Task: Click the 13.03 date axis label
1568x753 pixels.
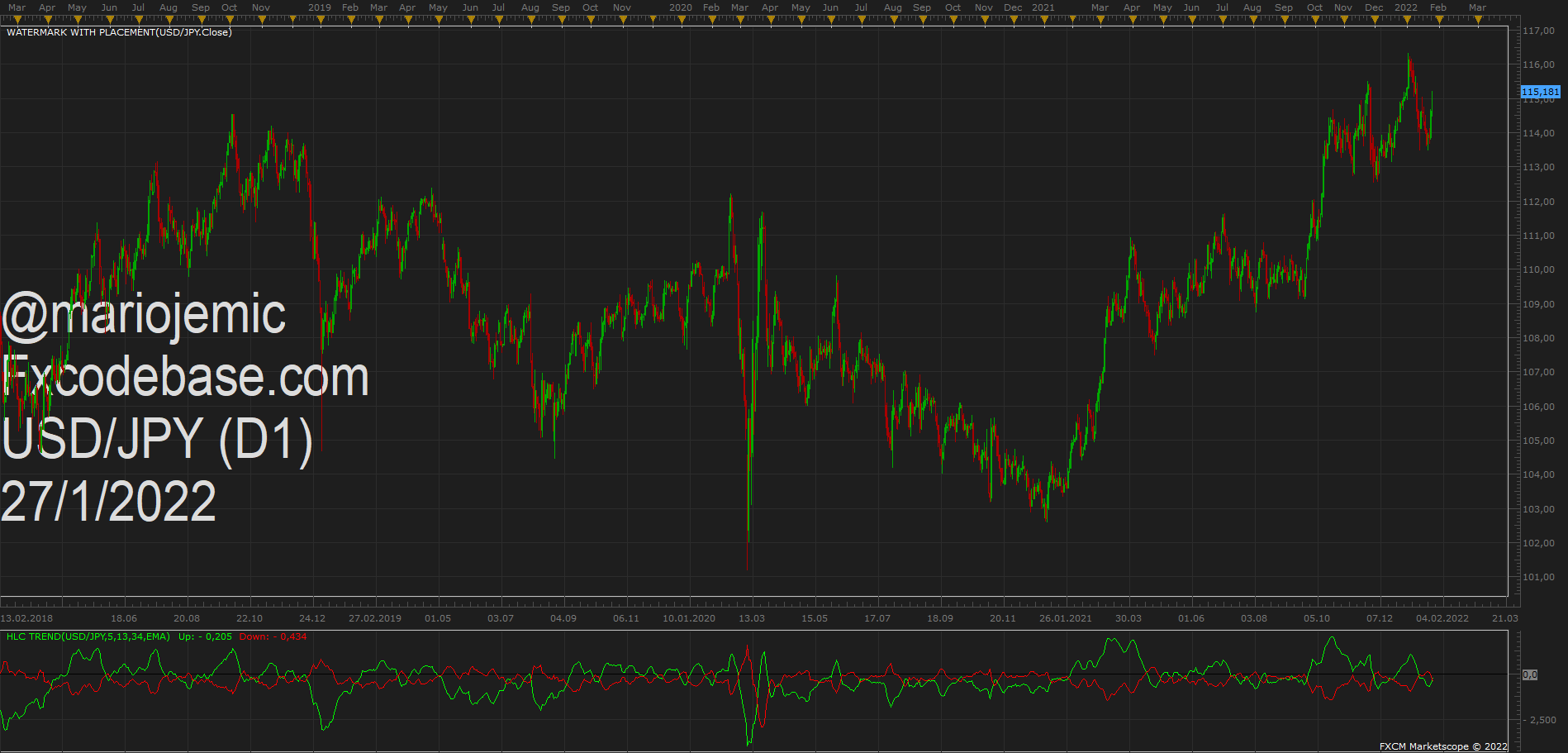Action: [x=752, y=618]
